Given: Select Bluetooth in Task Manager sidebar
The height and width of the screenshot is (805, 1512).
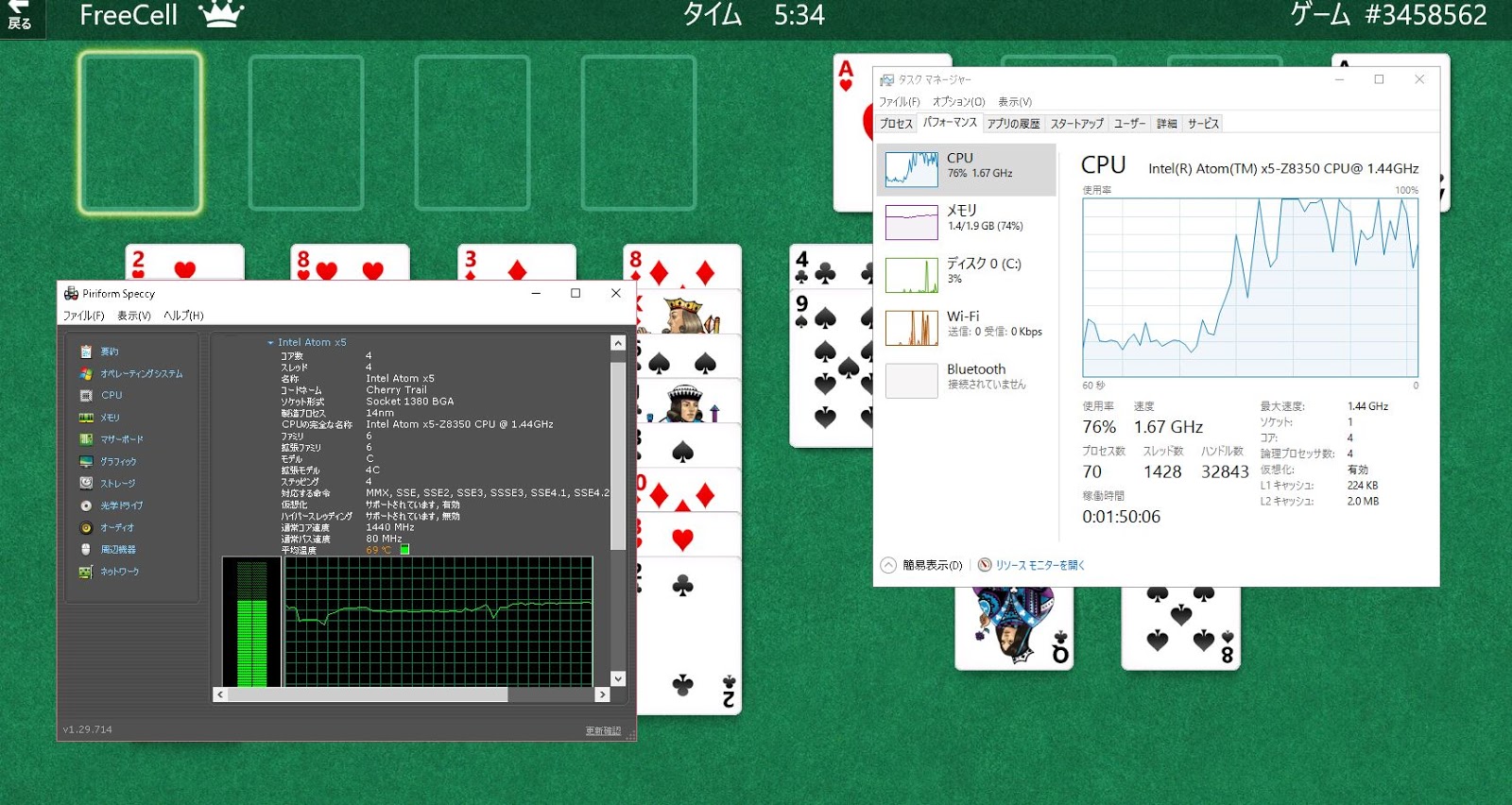Looking at the screenshot, I should click(966, 381).
